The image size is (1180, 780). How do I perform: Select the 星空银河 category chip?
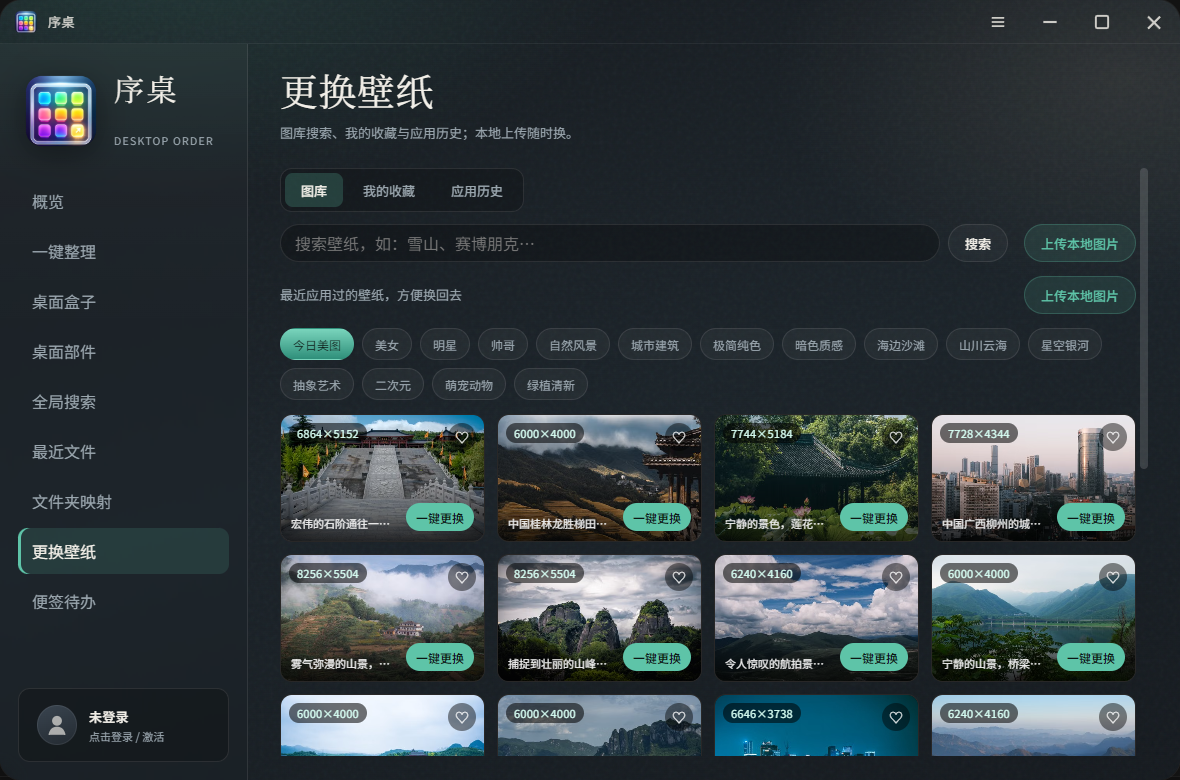pos(1065,345)
